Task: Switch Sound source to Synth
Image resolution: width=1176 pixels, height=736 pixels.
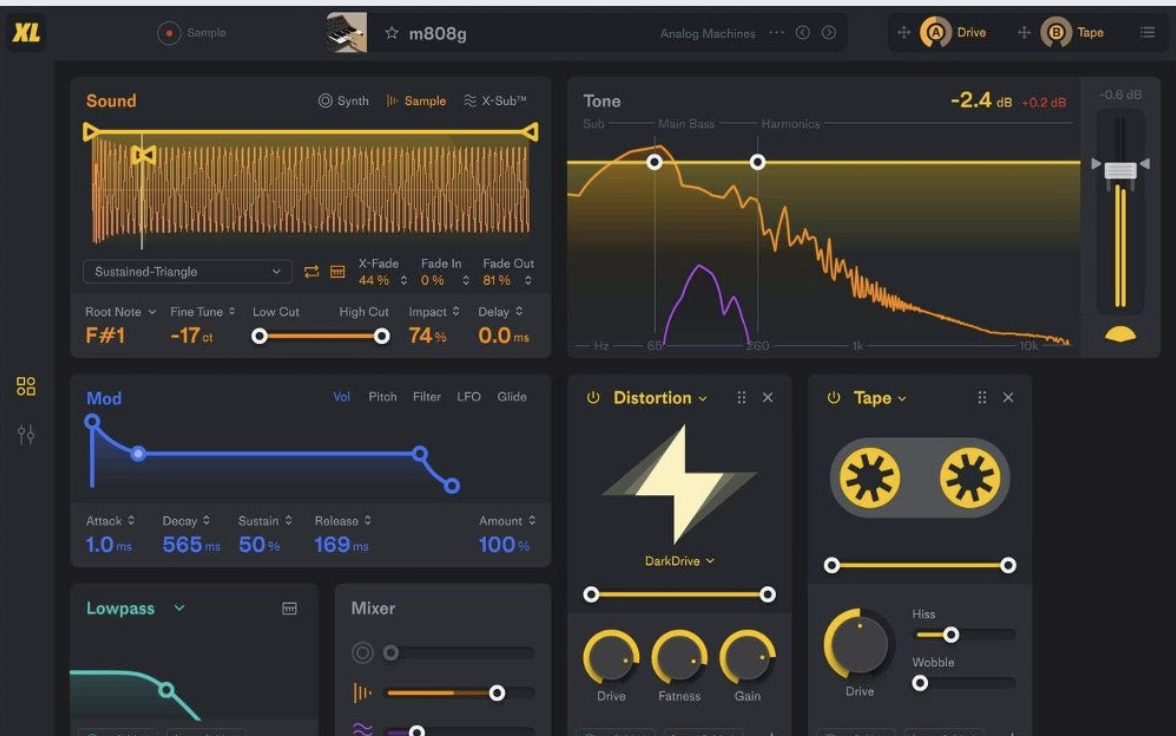Action: click(x=344, y=101)
